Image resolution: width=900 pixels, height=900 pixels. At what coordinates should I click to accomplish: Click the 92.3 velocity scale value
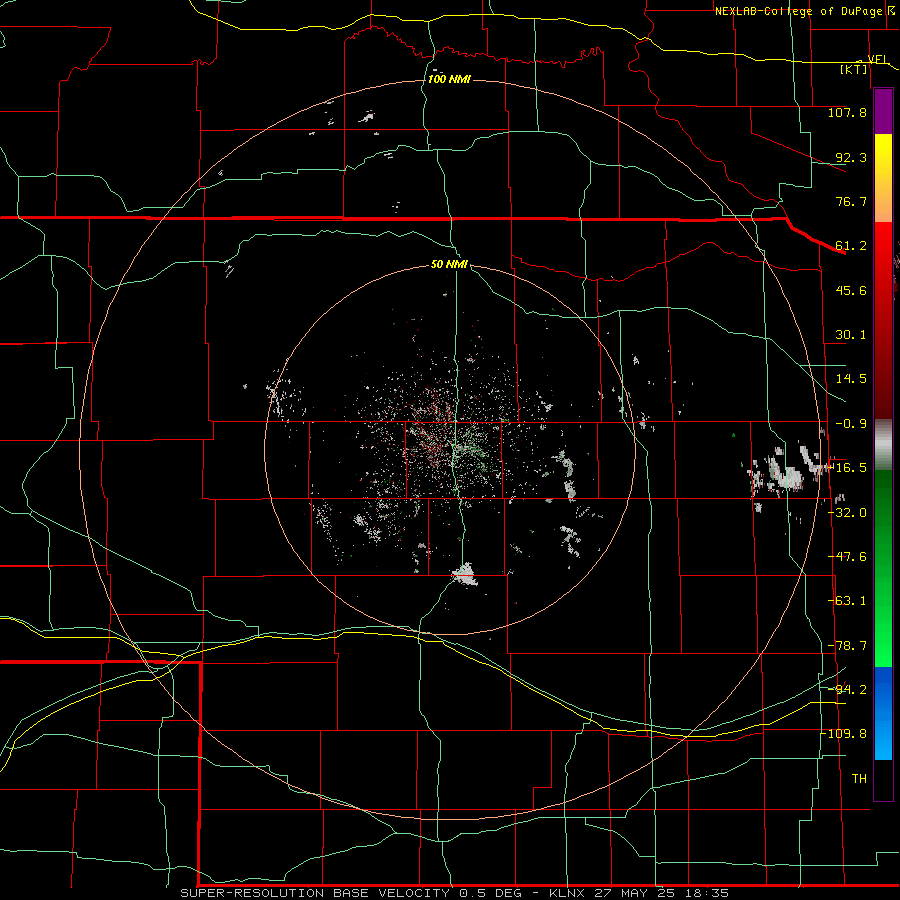click(851, 157)
